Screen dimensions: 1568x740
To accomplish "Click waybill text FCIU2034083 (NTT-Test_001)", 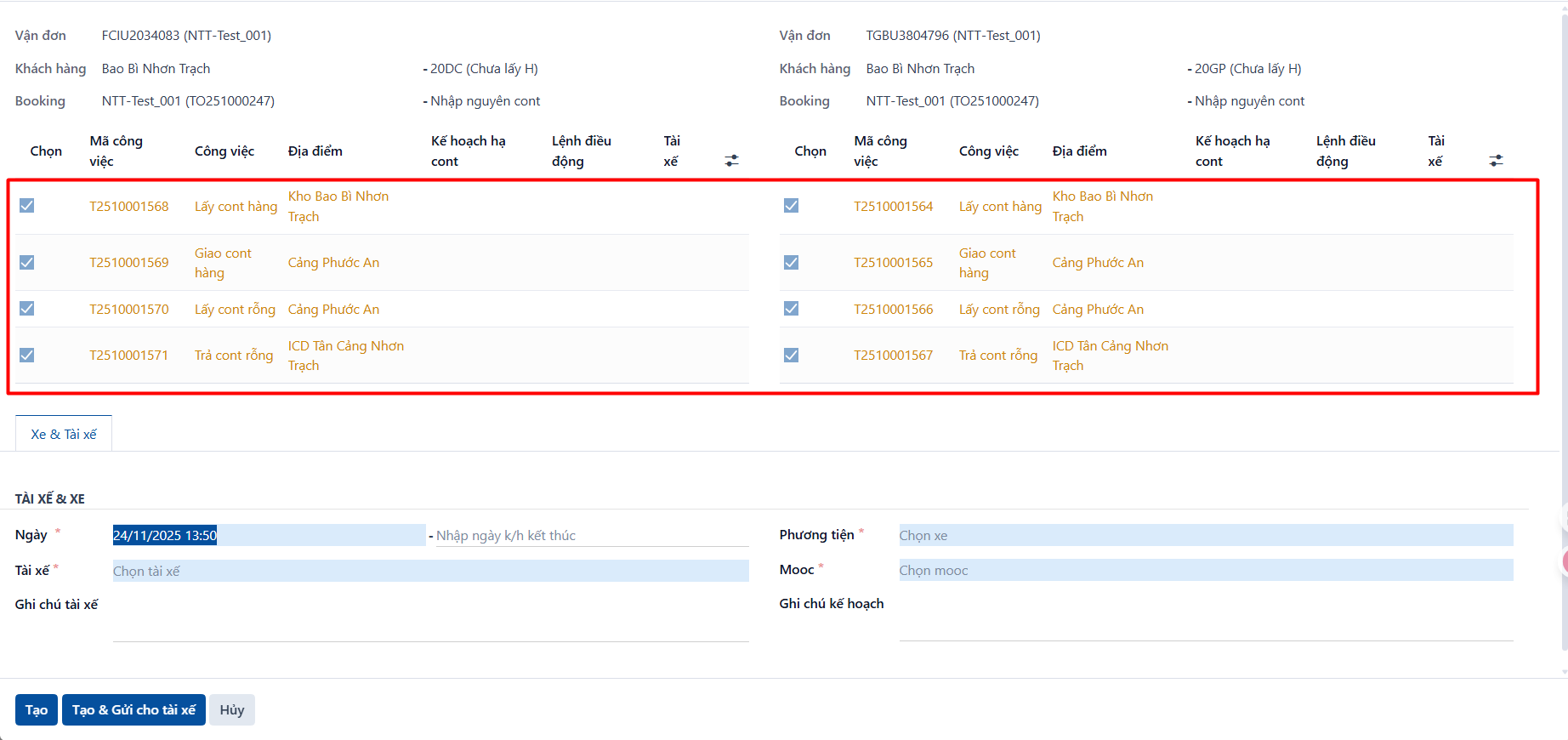I will point(186,36).
